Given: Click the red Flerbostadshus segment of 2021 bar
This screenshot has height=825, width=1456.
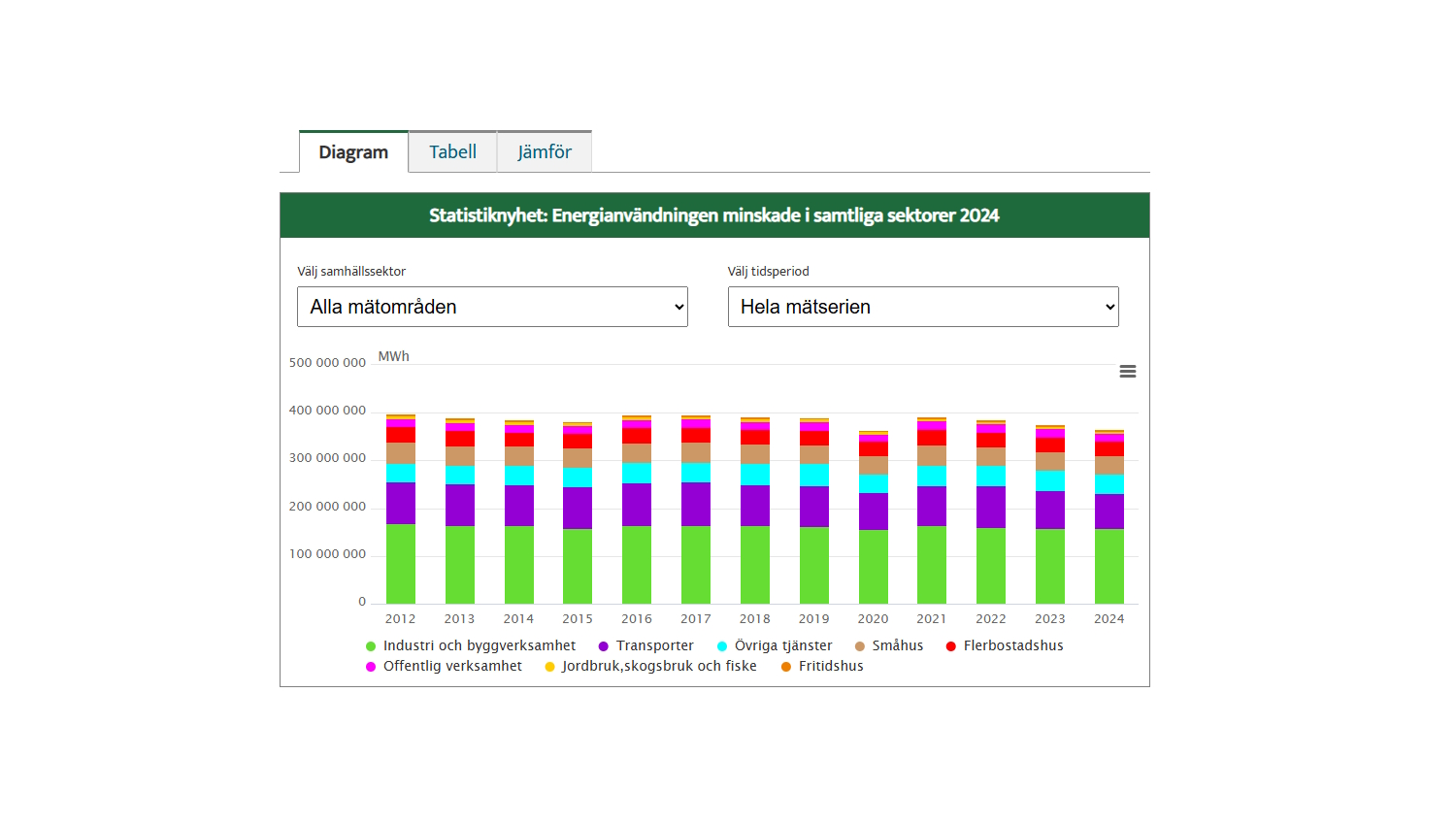Looking at the screenshot, I should pyautogui.click(x=932, y=438).
